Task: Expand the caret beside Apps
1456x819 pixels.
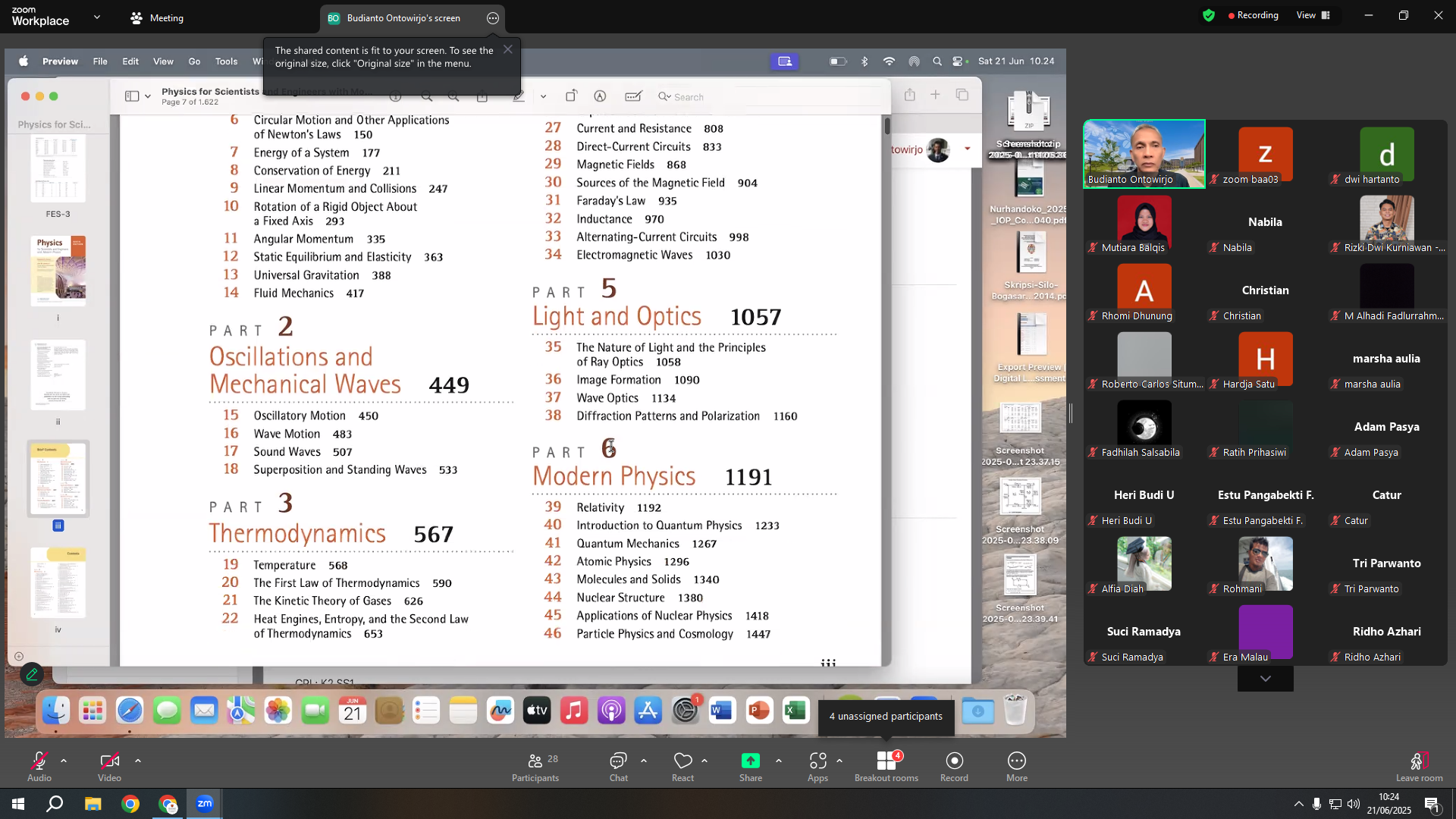Action: coord(839,760)
